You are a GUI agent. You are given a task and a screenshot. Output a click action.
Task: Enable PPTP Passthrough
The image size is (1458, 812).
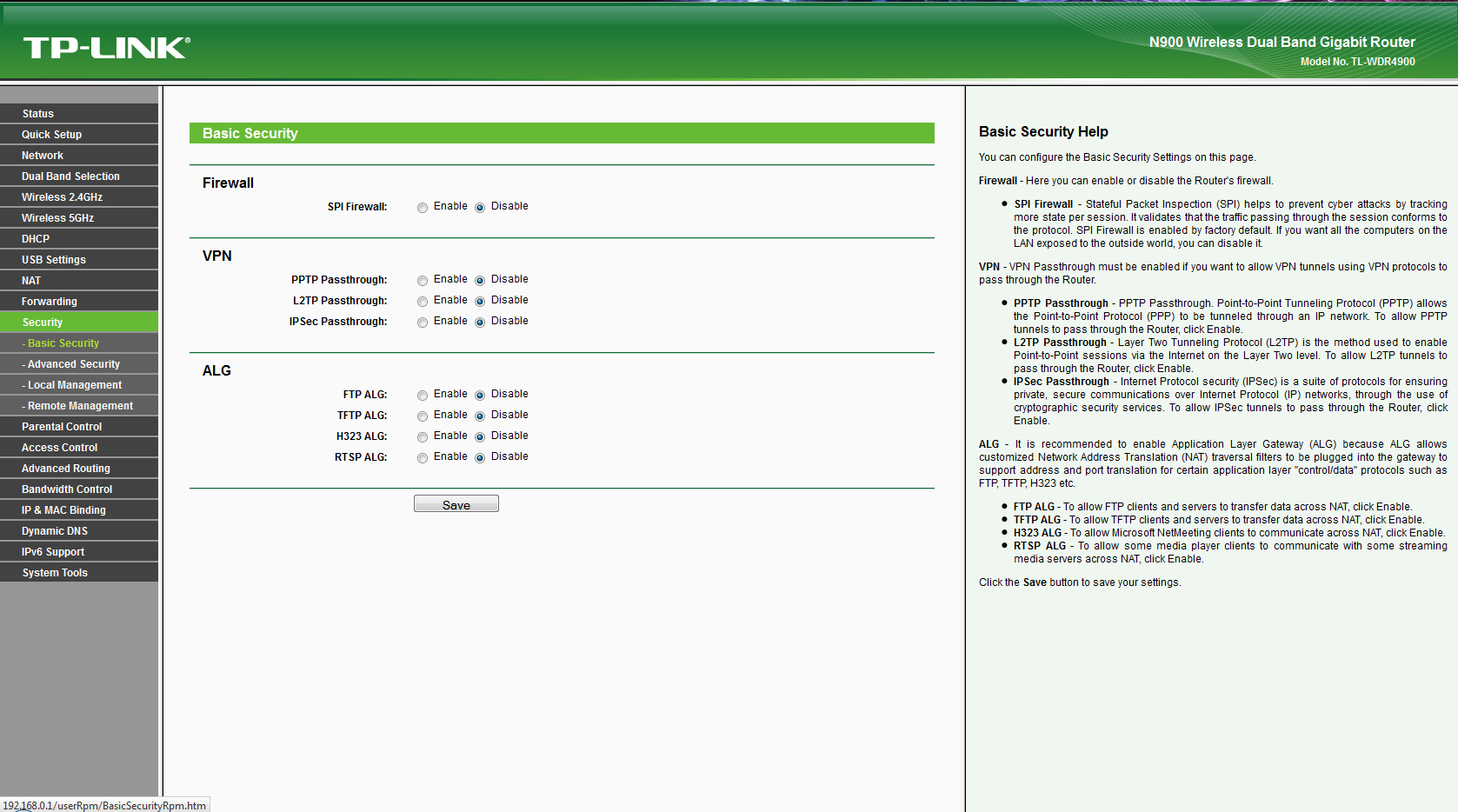coord(423,281)
